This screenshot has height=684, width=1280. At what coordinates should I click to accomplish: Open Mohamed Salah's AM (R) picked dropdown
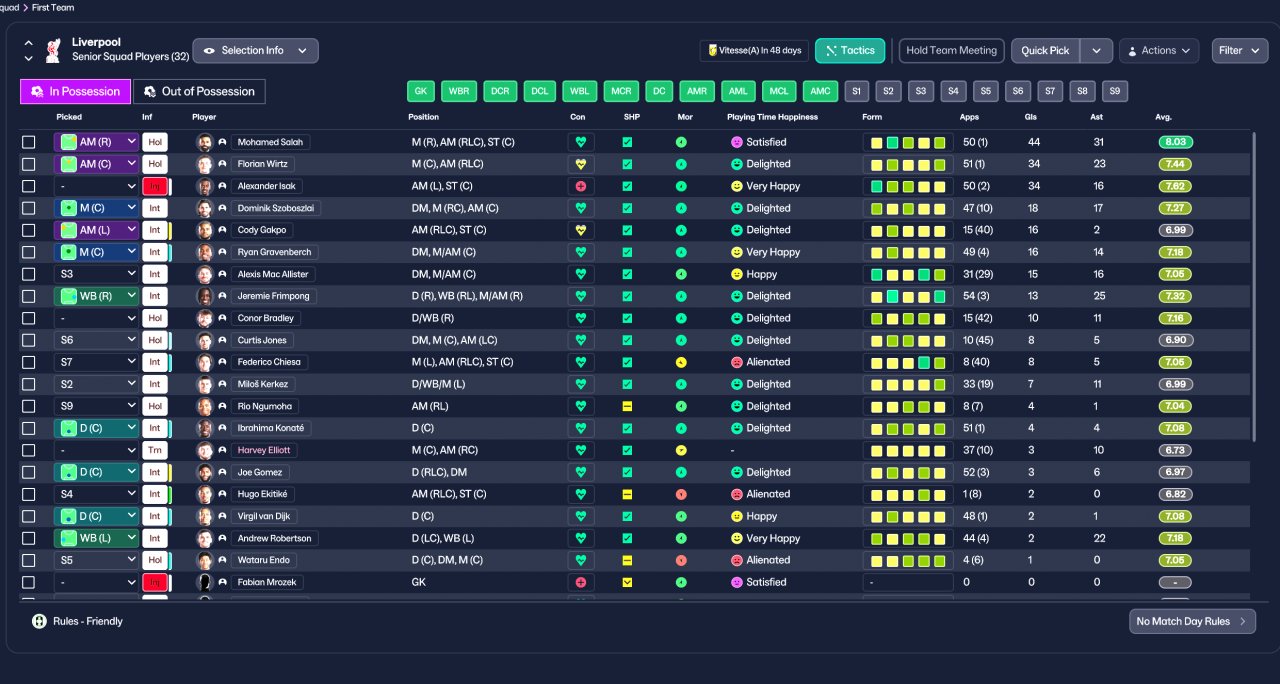coord(96,142)
